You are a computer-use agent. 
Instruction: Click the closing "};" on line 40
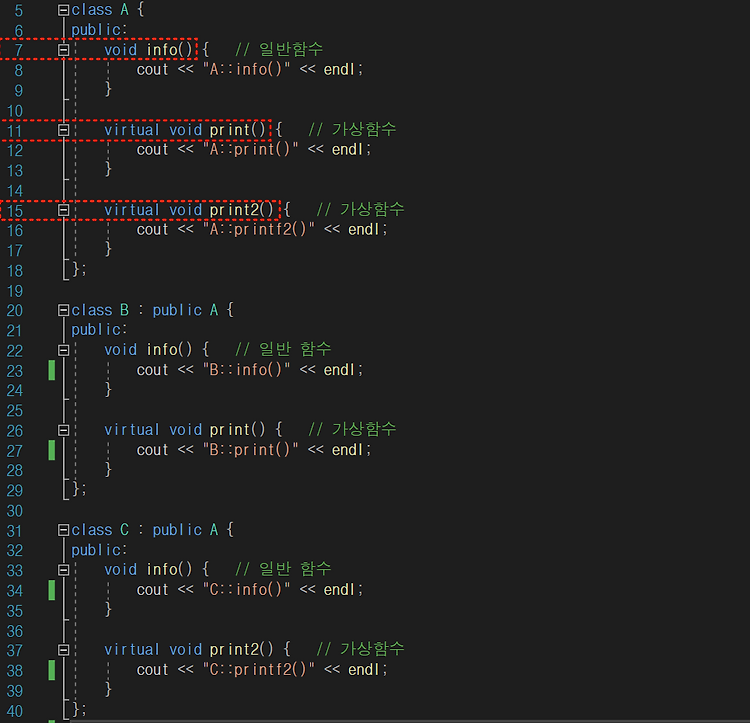point(79,710)
